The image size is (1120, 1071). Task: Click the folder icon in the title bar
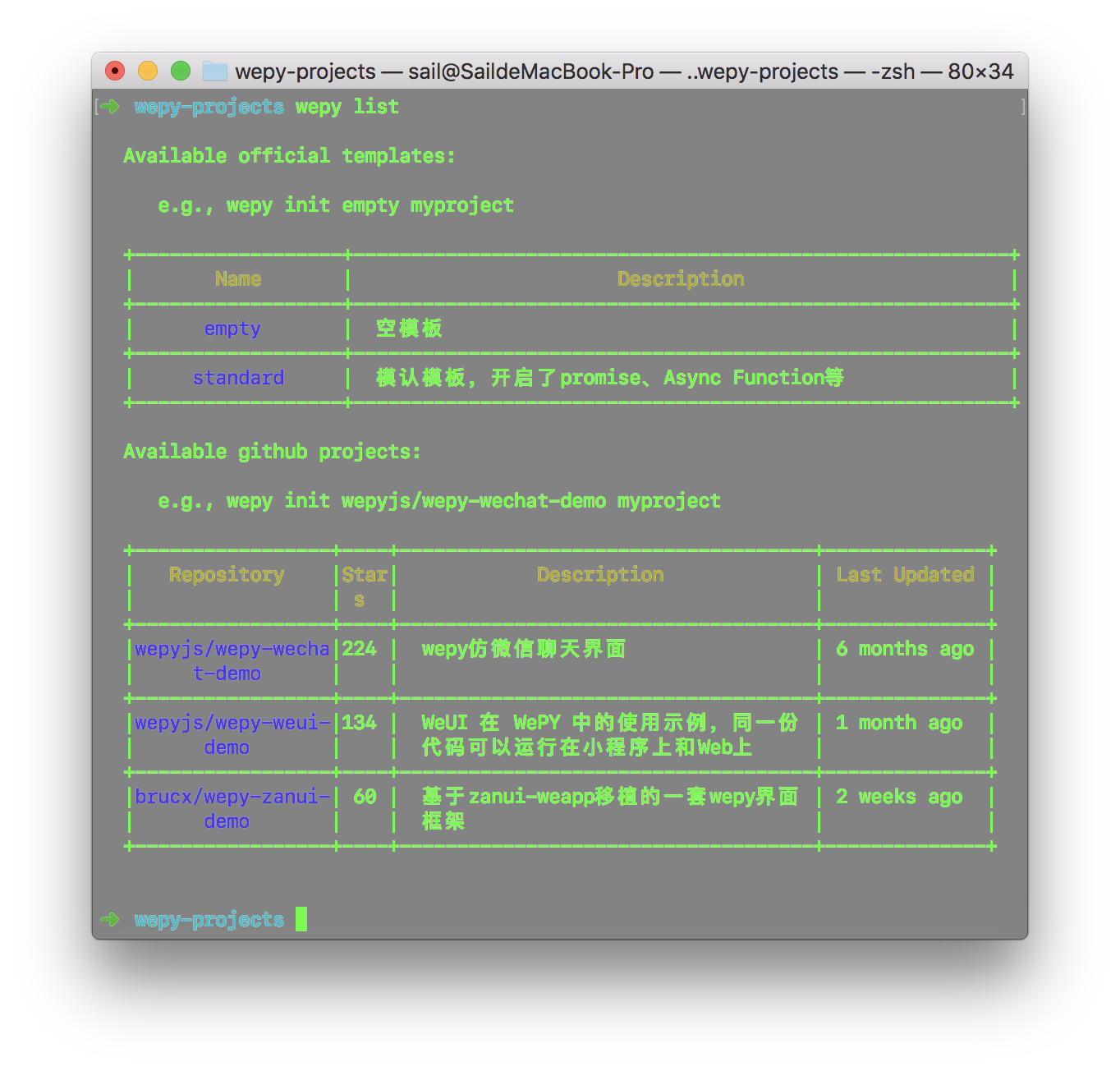tap(213, 71)
